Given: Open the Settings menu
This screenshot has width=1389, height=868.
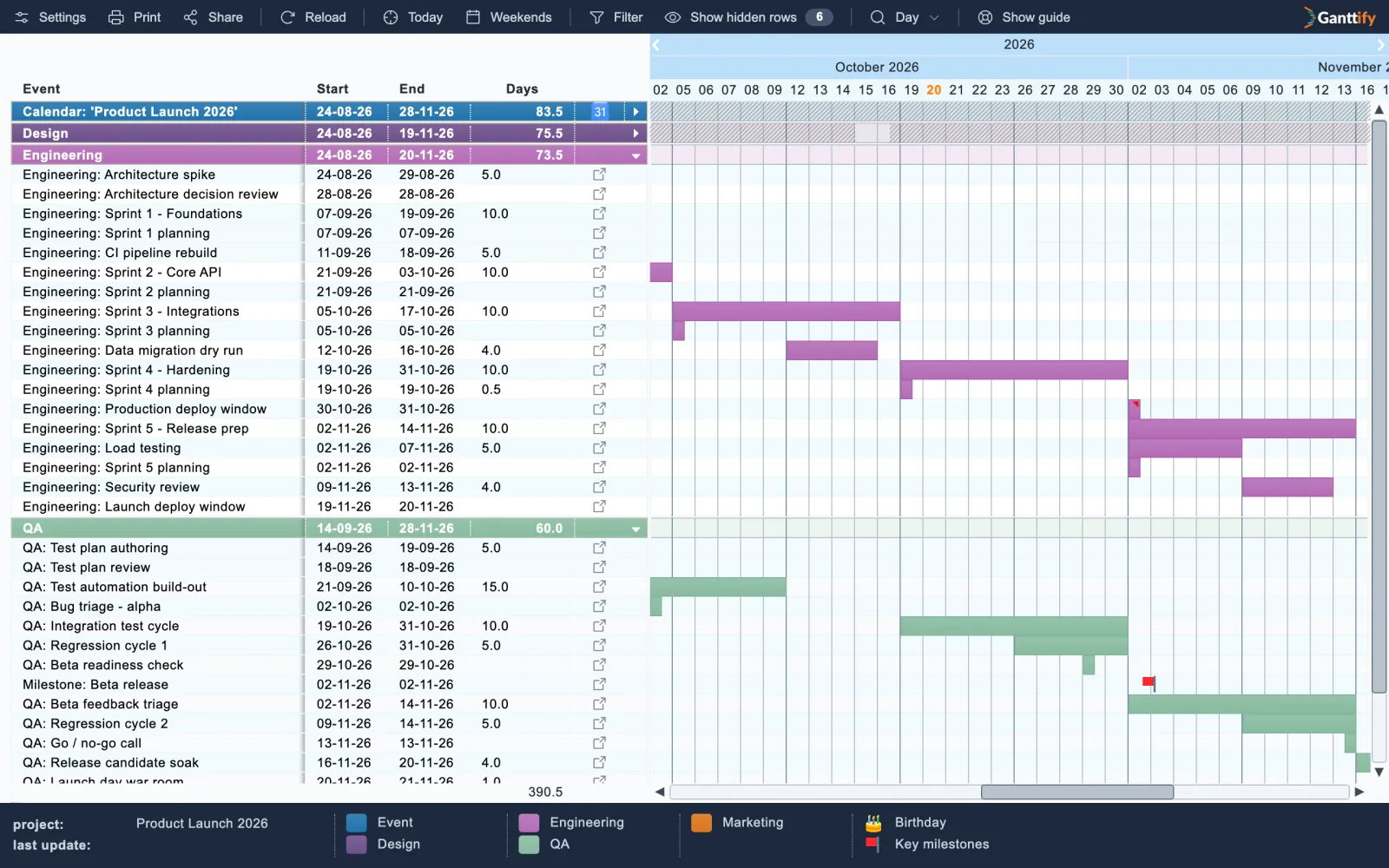Looking at the screenshot, I should pos(50,17).
